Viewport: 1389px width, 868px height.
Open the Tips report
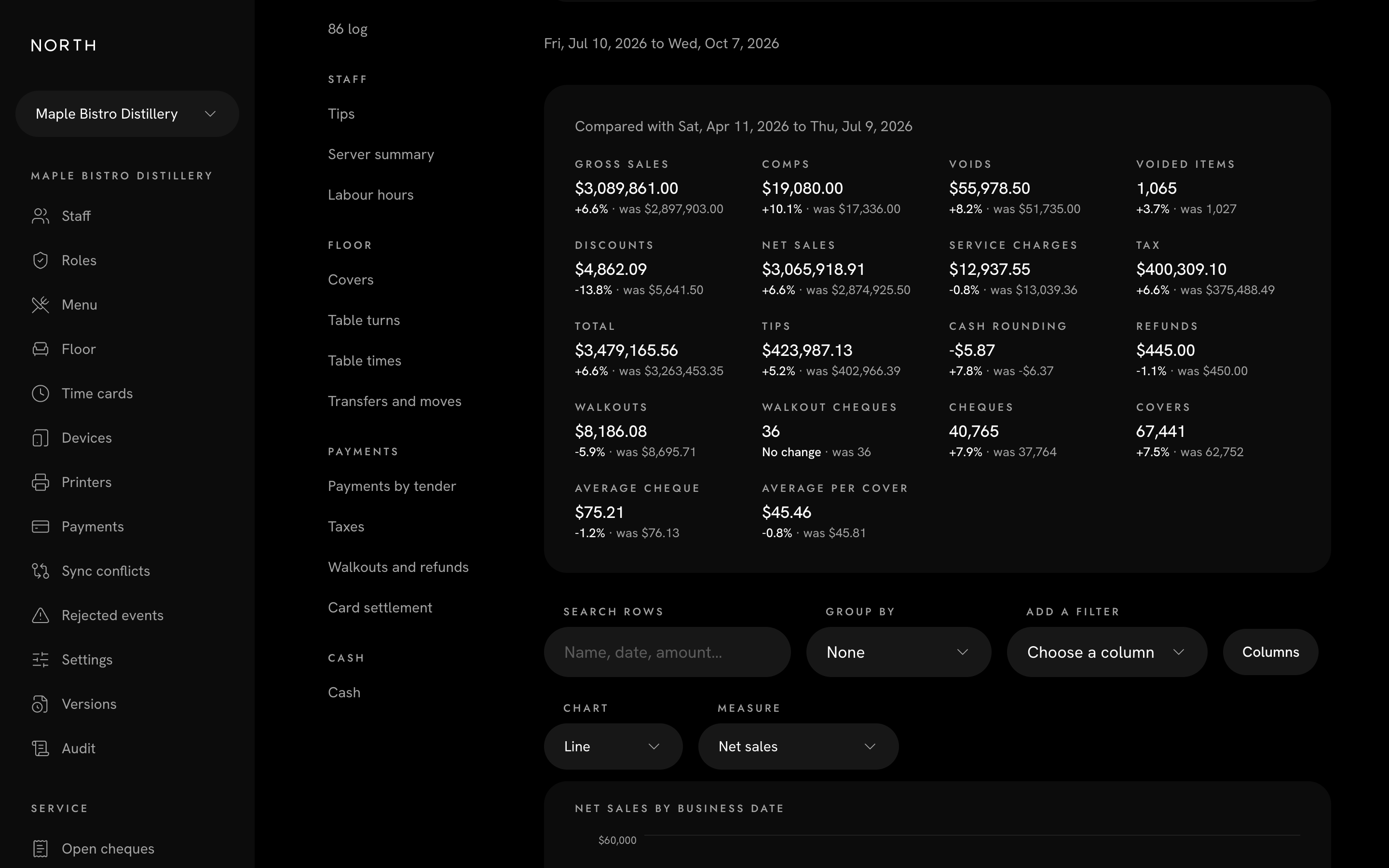click(x=341, y=114)
